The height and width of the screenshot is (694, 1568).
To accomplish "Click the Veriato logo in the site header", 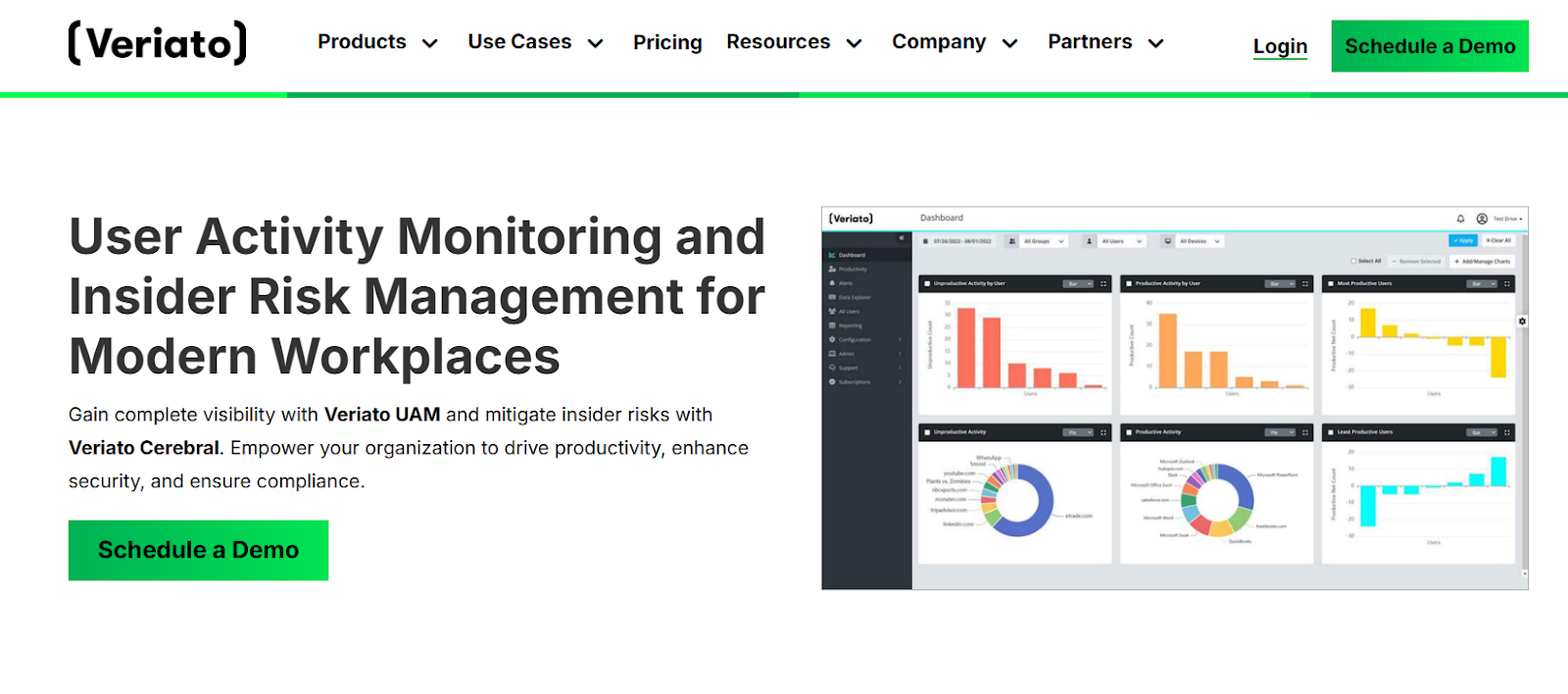I will (157, 43).
